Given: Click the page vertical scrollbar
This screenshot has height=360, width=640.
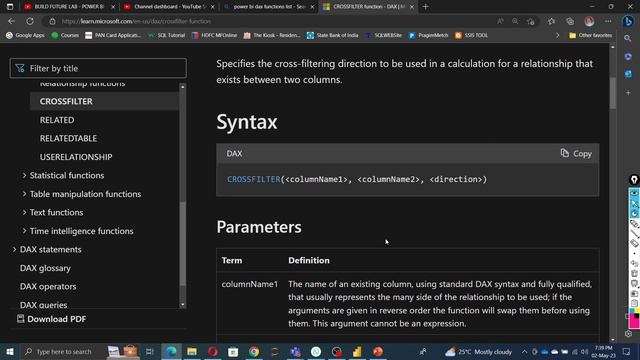Looking at the screenshot, I should pos(613,93).
